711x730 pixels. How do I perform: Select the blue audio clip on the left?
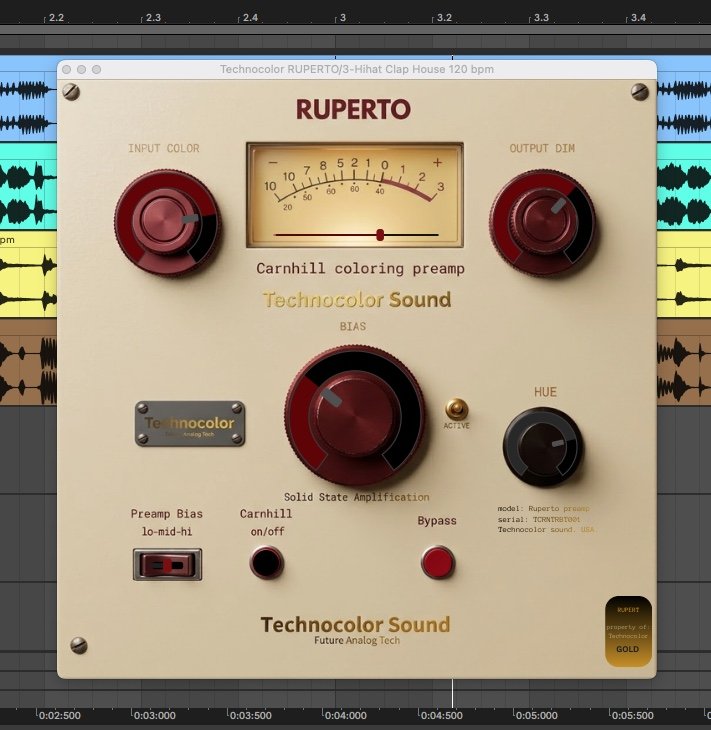pyautogui.click(x=28, y=99)
